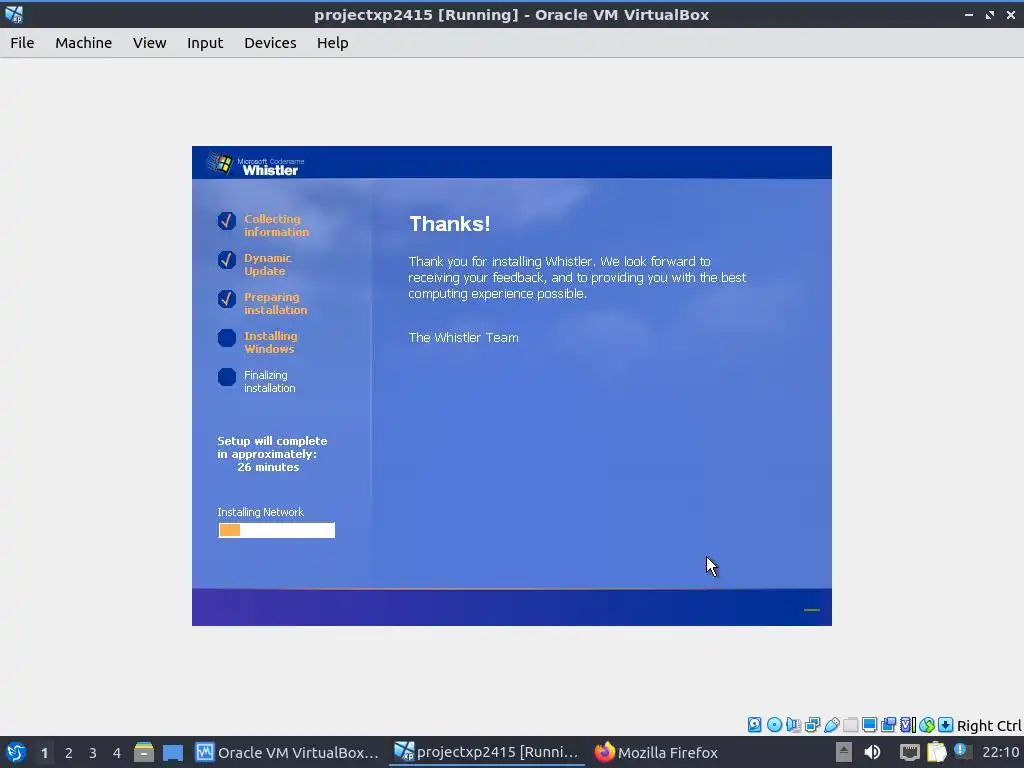Minimize the VirtualBox VM window
Screen dimensions: 1024x768
tap(968, 14)
